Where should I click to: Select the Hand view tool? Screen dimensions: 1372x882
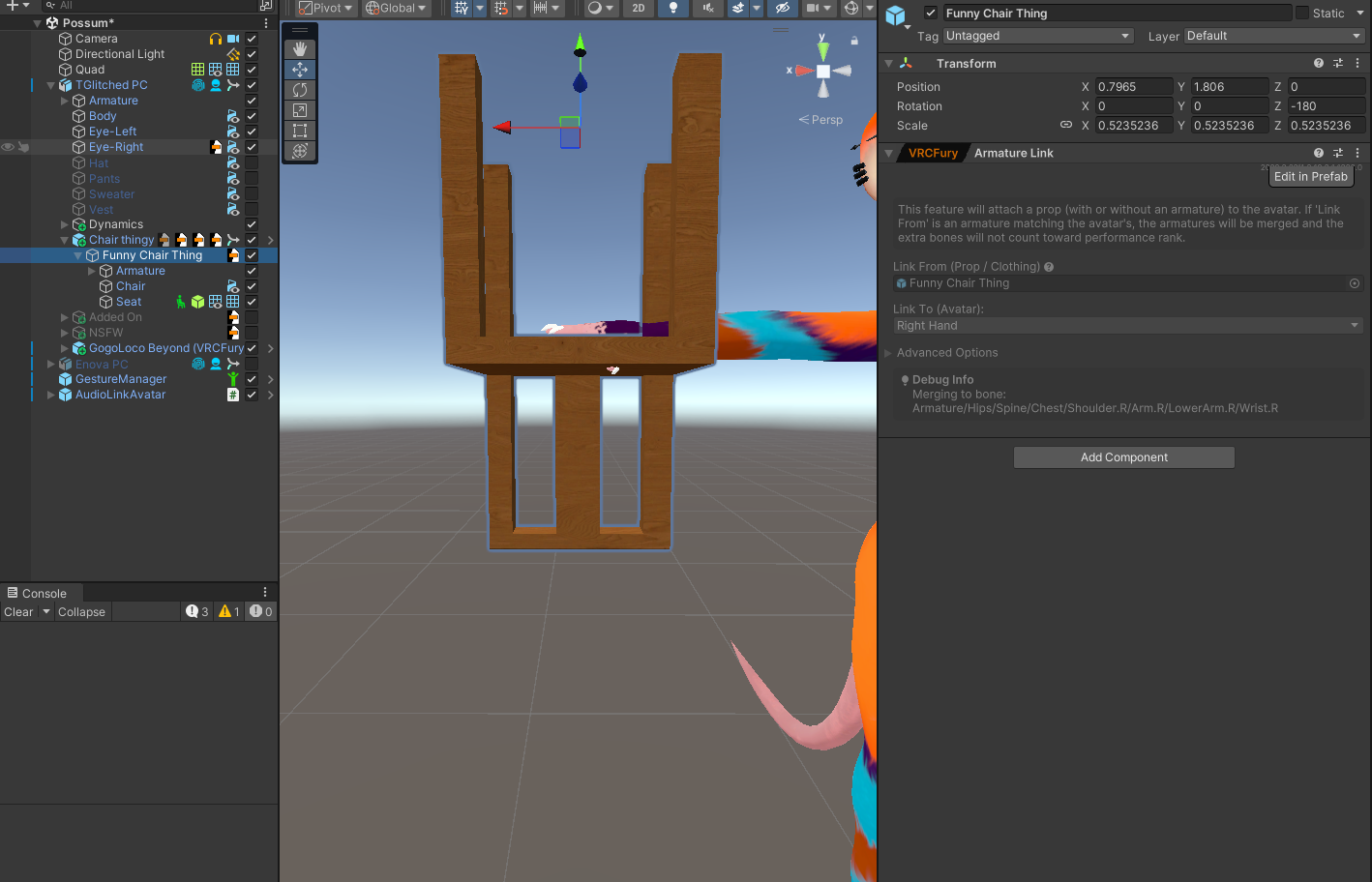(300, 48)
